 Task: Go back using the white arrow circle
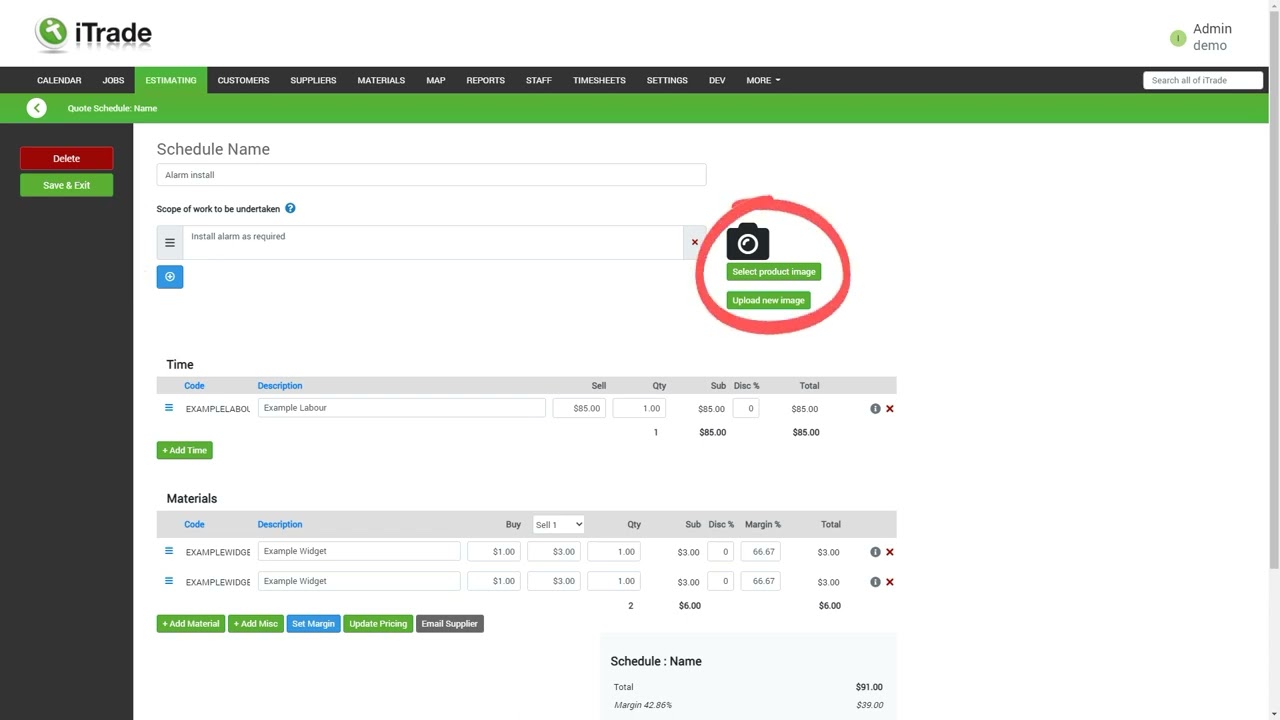(x=37, y=108)
